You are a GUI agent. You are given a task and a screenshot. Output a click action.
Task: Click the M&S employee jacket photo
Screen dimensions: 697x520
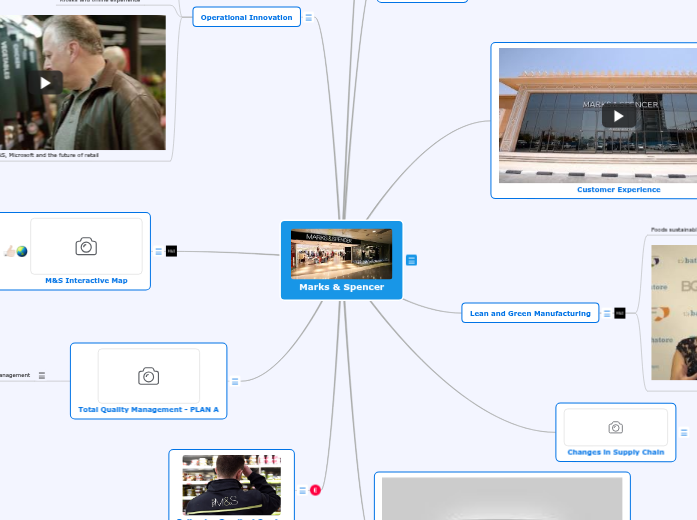point(232,485)
